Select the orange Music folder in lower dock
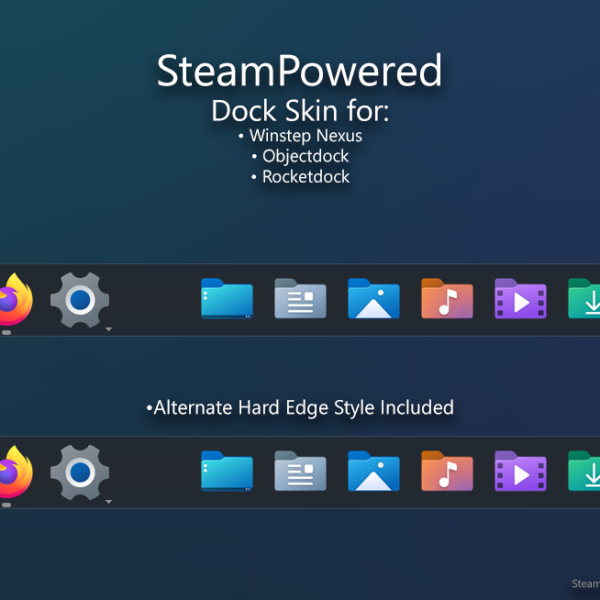The height and width of the screenshot is (600, 600). tap(447, 471)
